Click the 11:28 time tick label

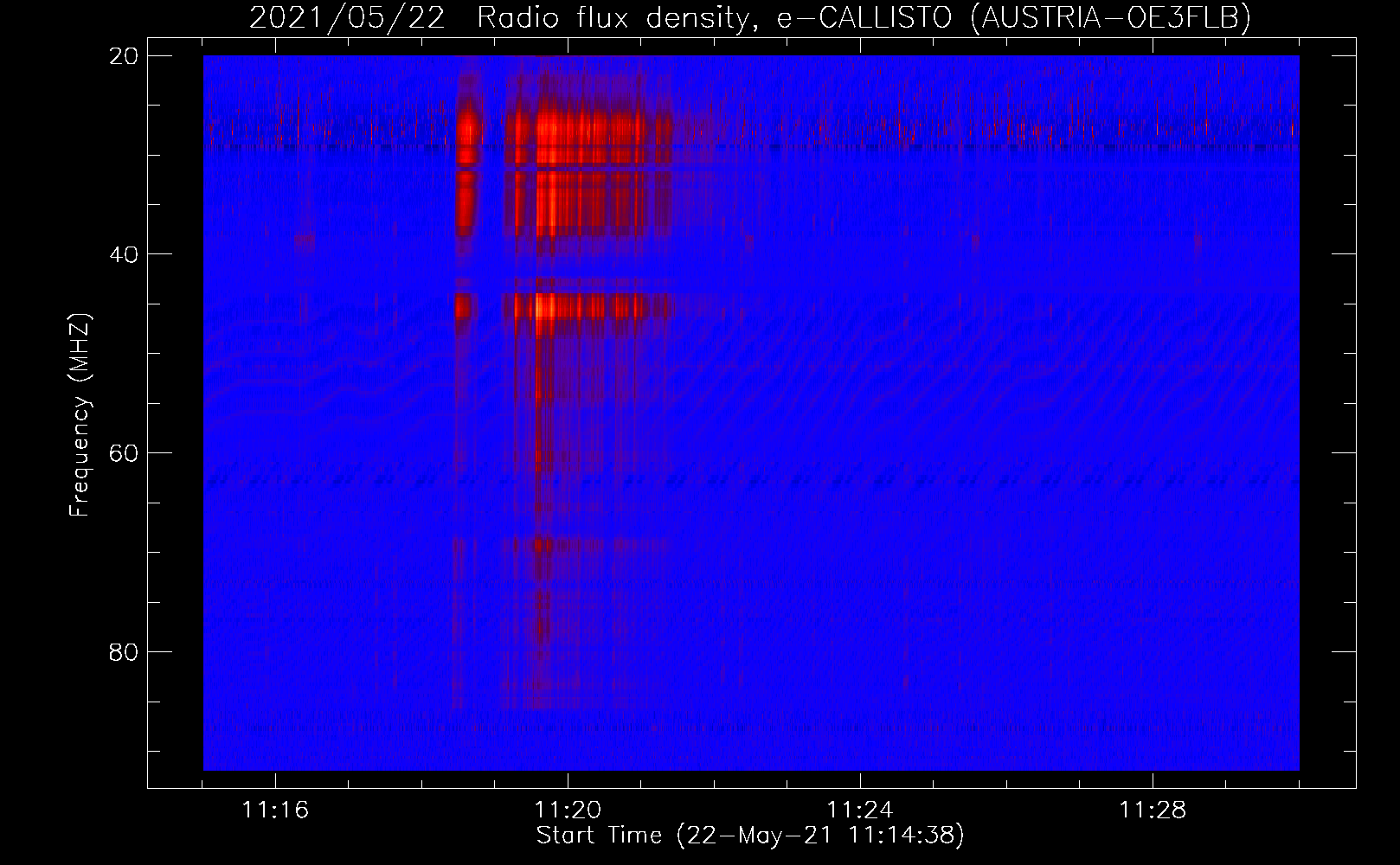1153,811
